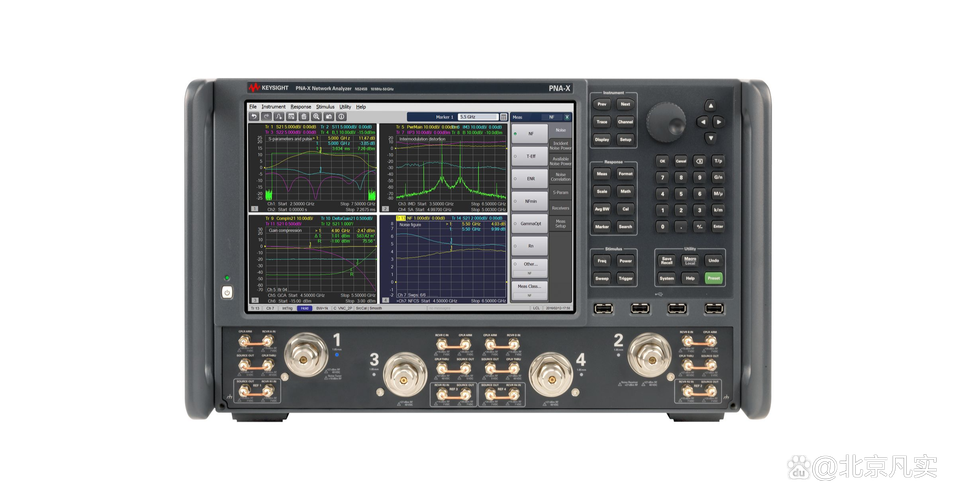
Task: Switch to the Meas Setup tab
Action: 560,223
